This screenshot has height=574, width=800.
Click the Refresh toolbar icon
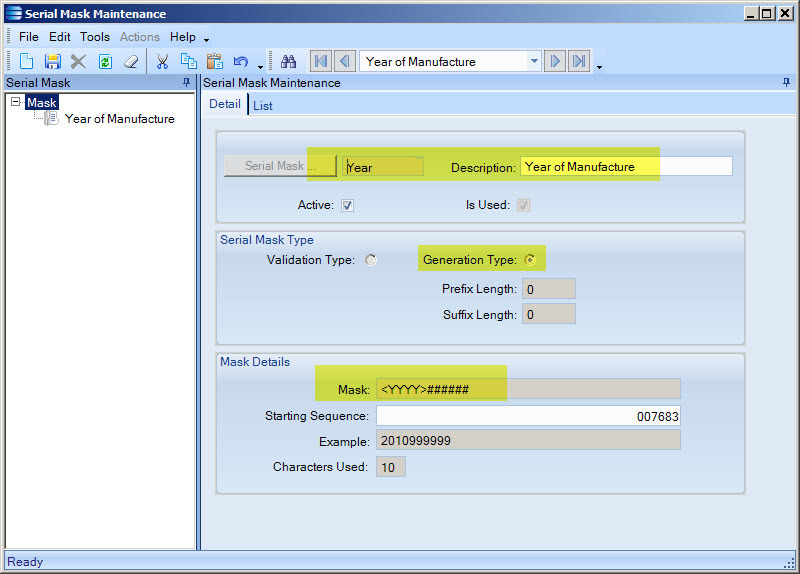click(104, 62)
